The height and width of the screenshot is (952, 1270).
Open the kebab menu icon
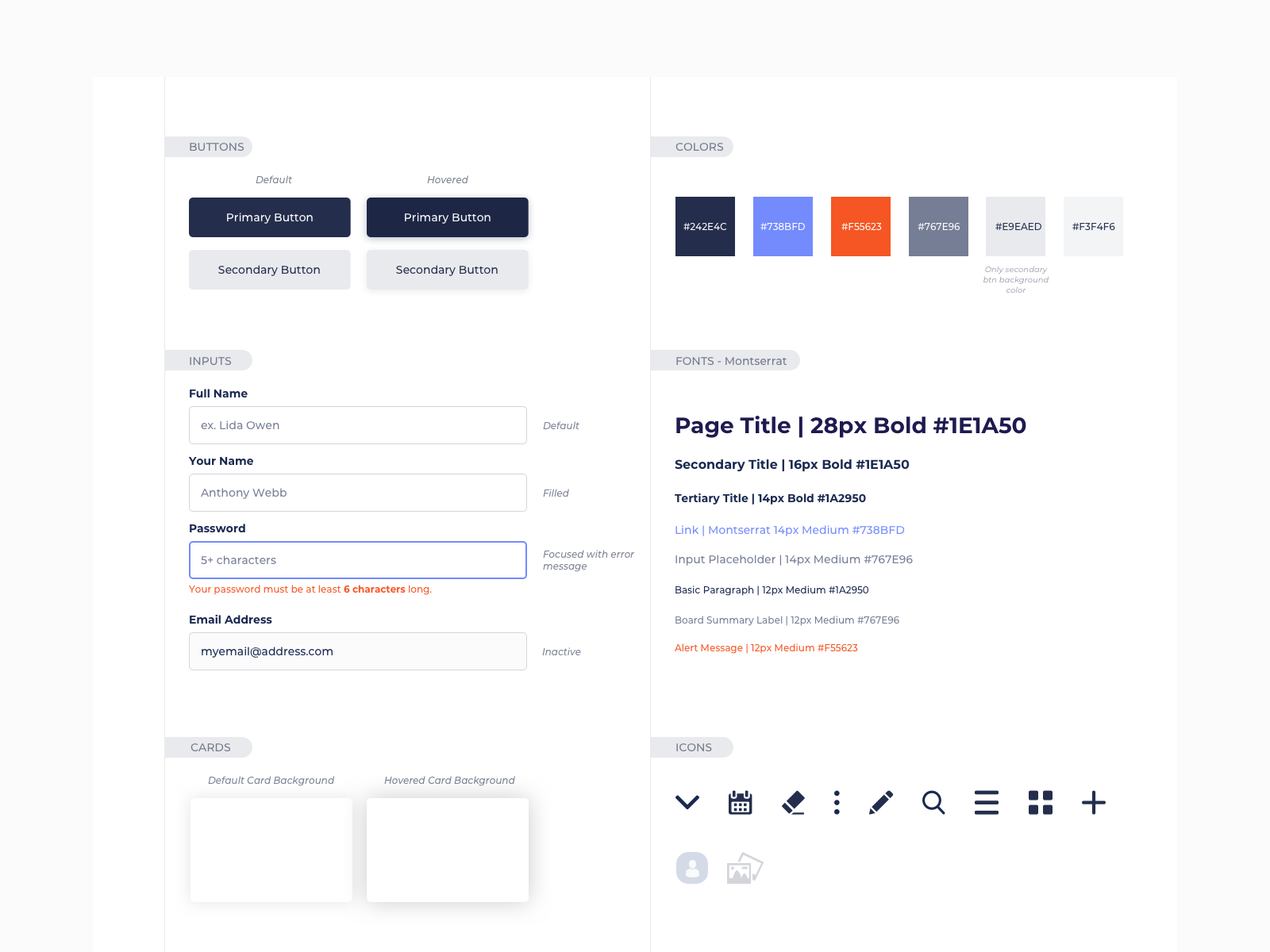point(837,803)
